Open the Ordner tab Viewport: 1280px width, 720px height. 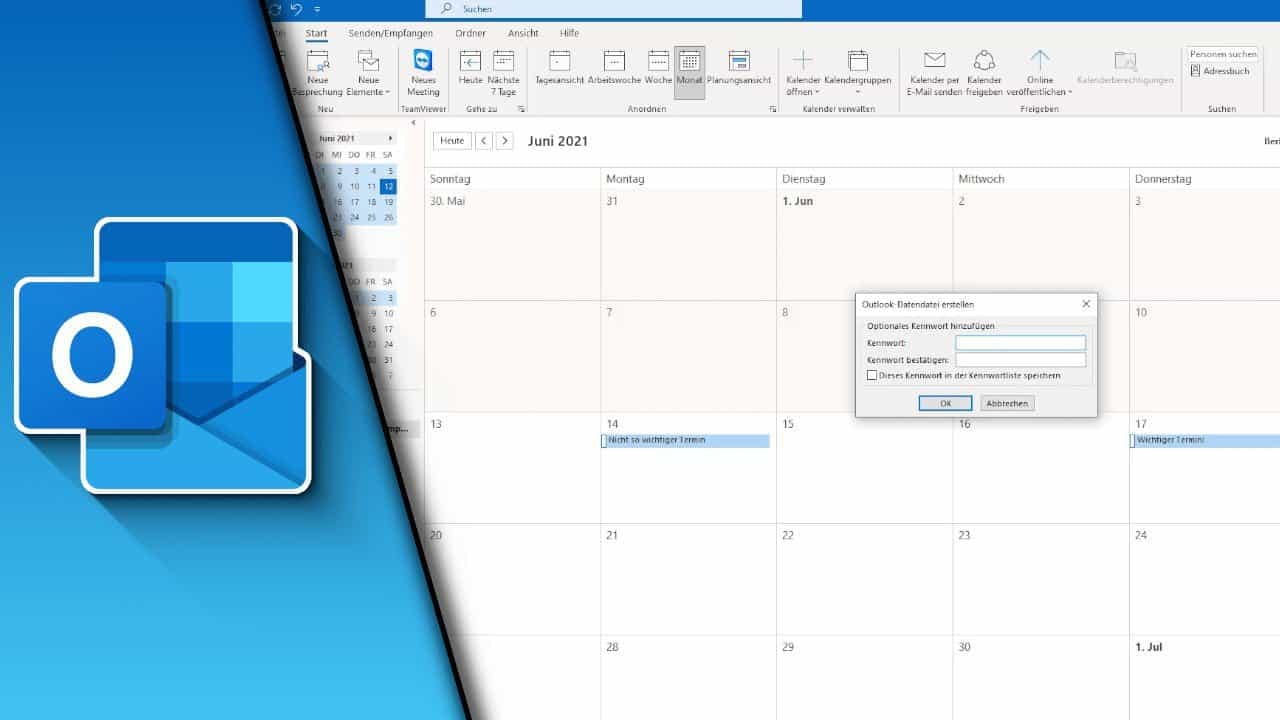click(x=471, y=33)
